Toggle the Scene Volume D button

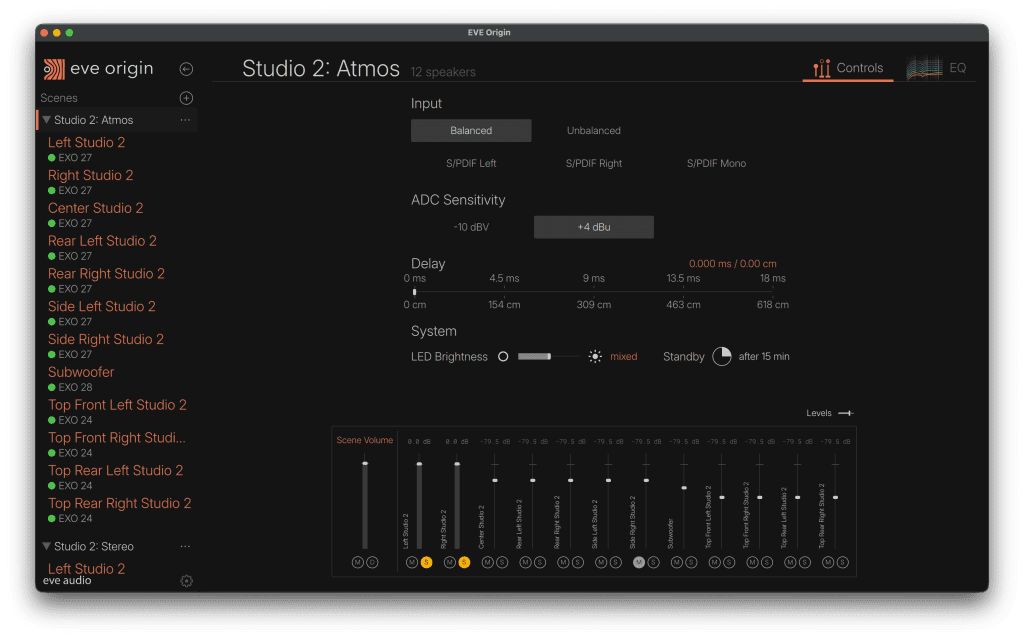[x=372, y=562]
